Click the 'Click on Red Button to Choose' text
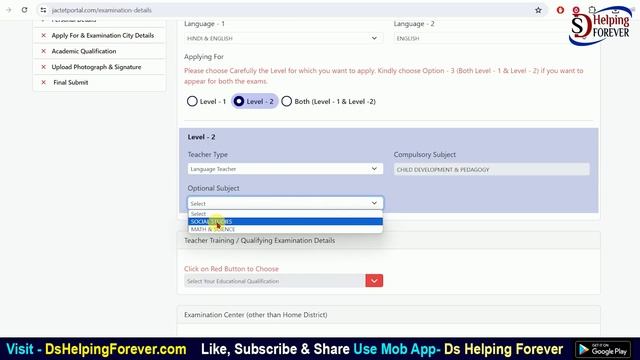The width and height of the screenshot is (640, 360). pyautogui.click(x=231, y=269)
